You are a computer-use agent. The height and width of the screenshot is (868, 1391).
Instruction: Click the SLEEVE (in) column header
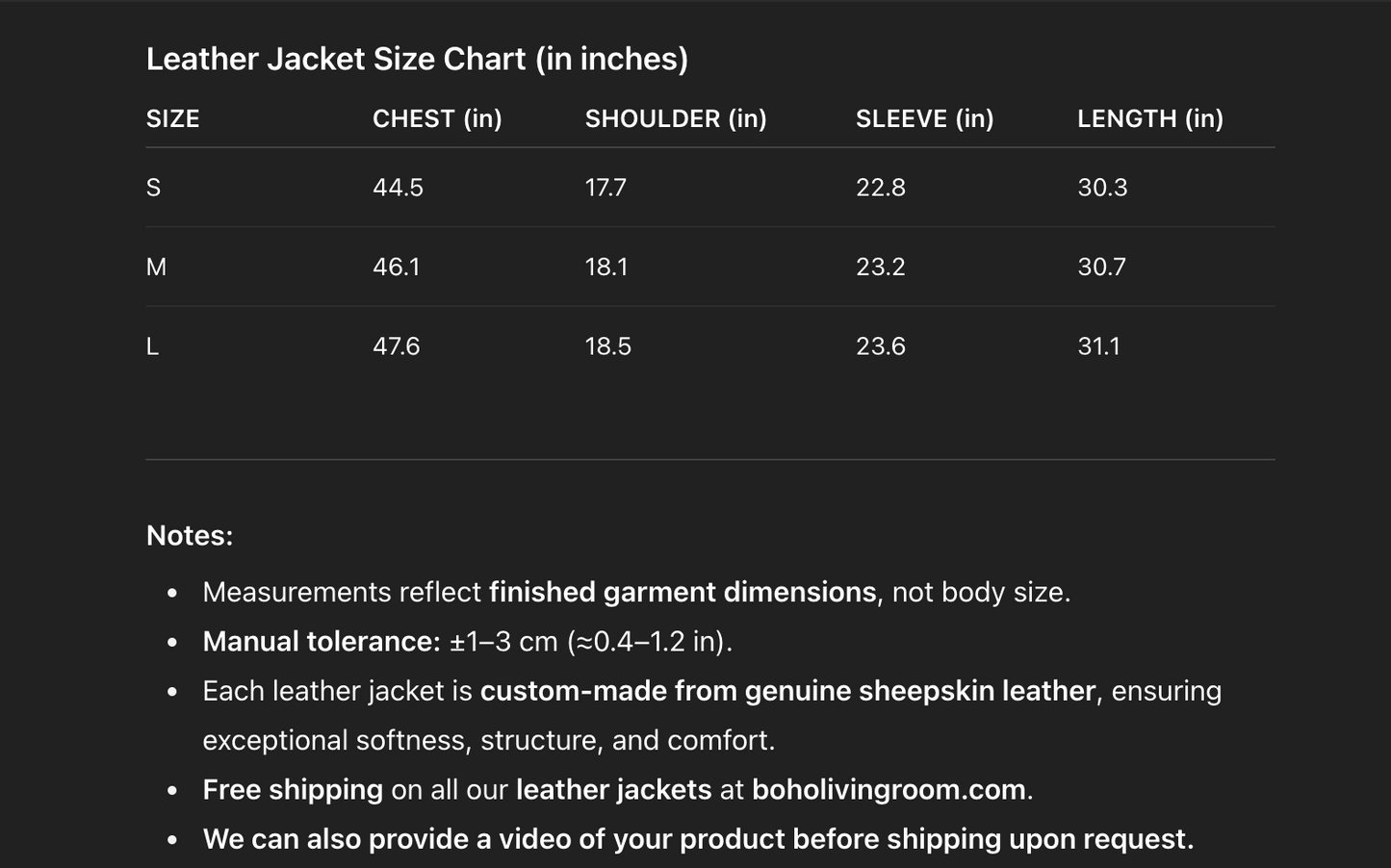pyautogui.click(x=924, y=119)
